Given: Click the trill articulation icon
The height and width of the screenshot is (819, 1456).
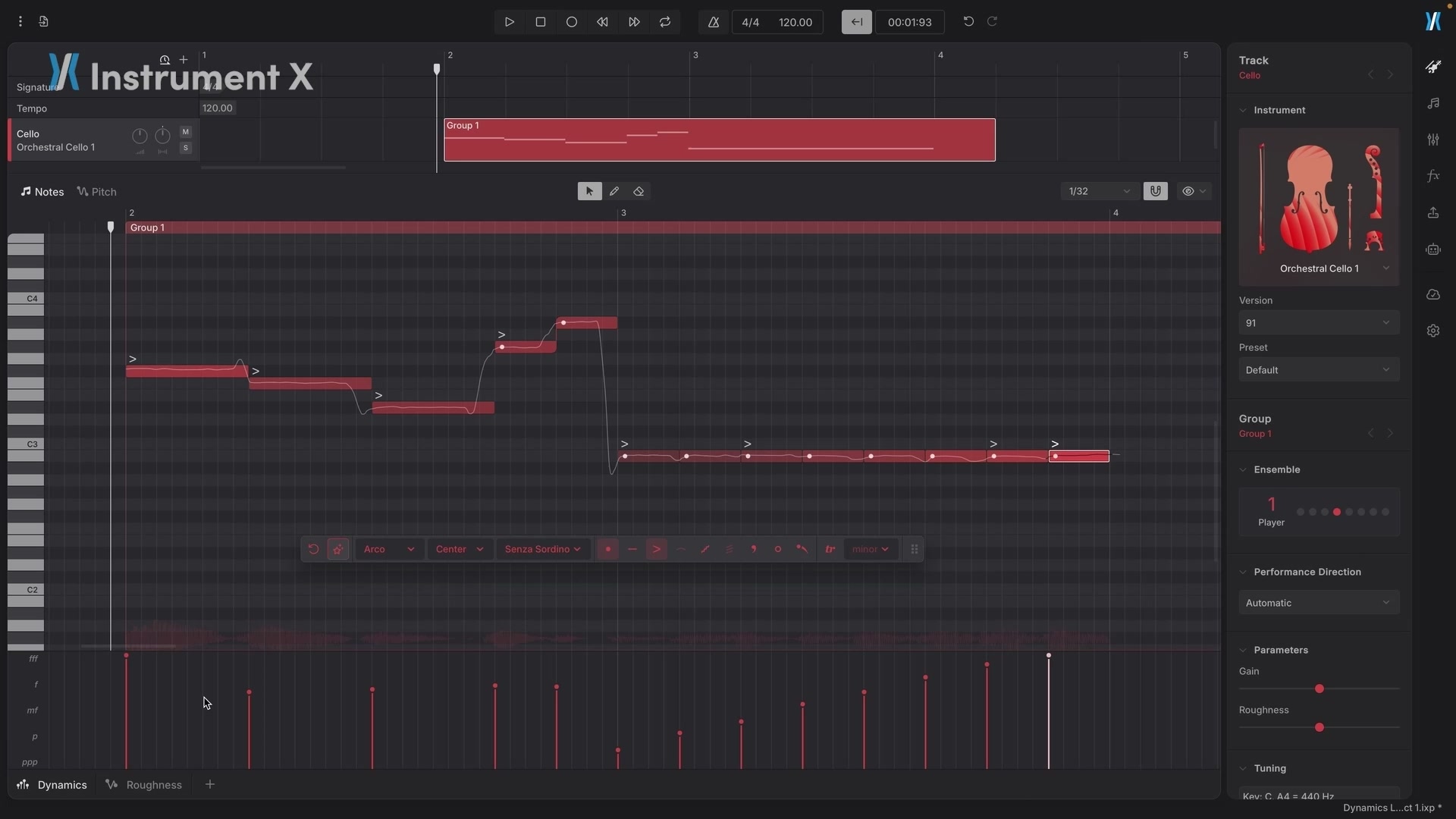Looking at the screenshot, I should [x=830, y=549].
